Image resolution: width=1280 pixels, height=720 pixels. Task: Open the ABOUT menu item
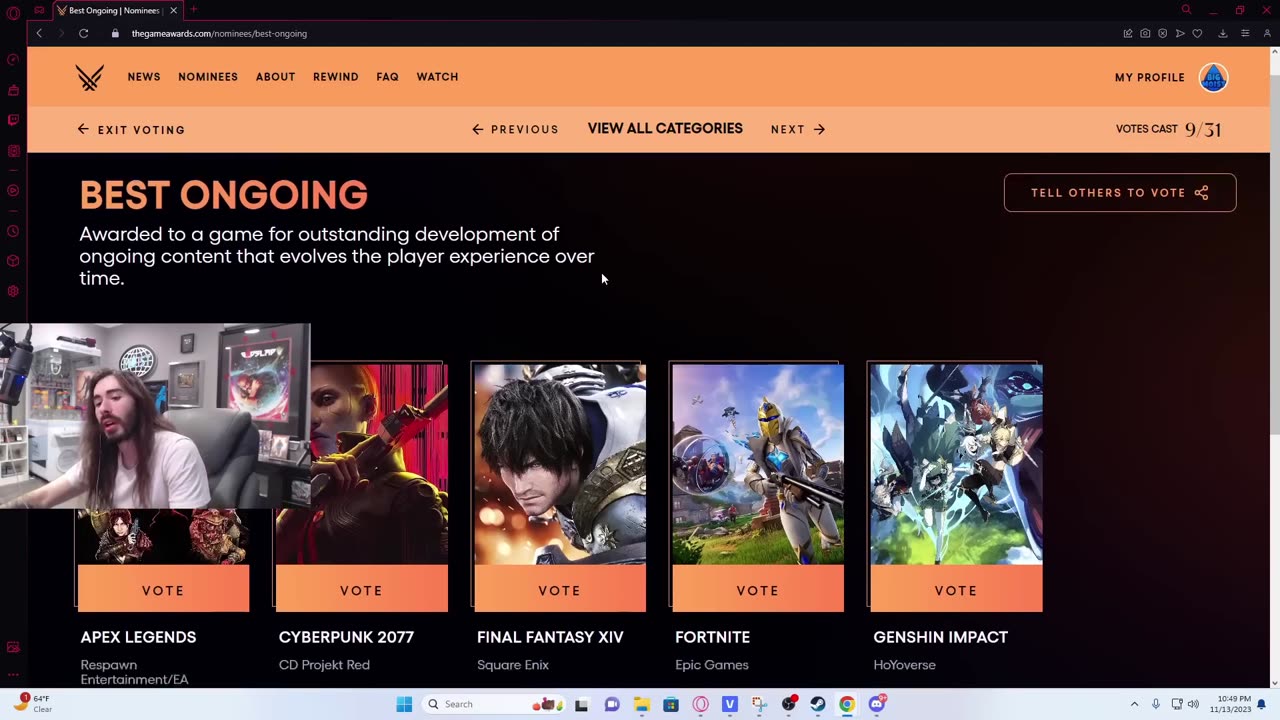coord(275,77)
